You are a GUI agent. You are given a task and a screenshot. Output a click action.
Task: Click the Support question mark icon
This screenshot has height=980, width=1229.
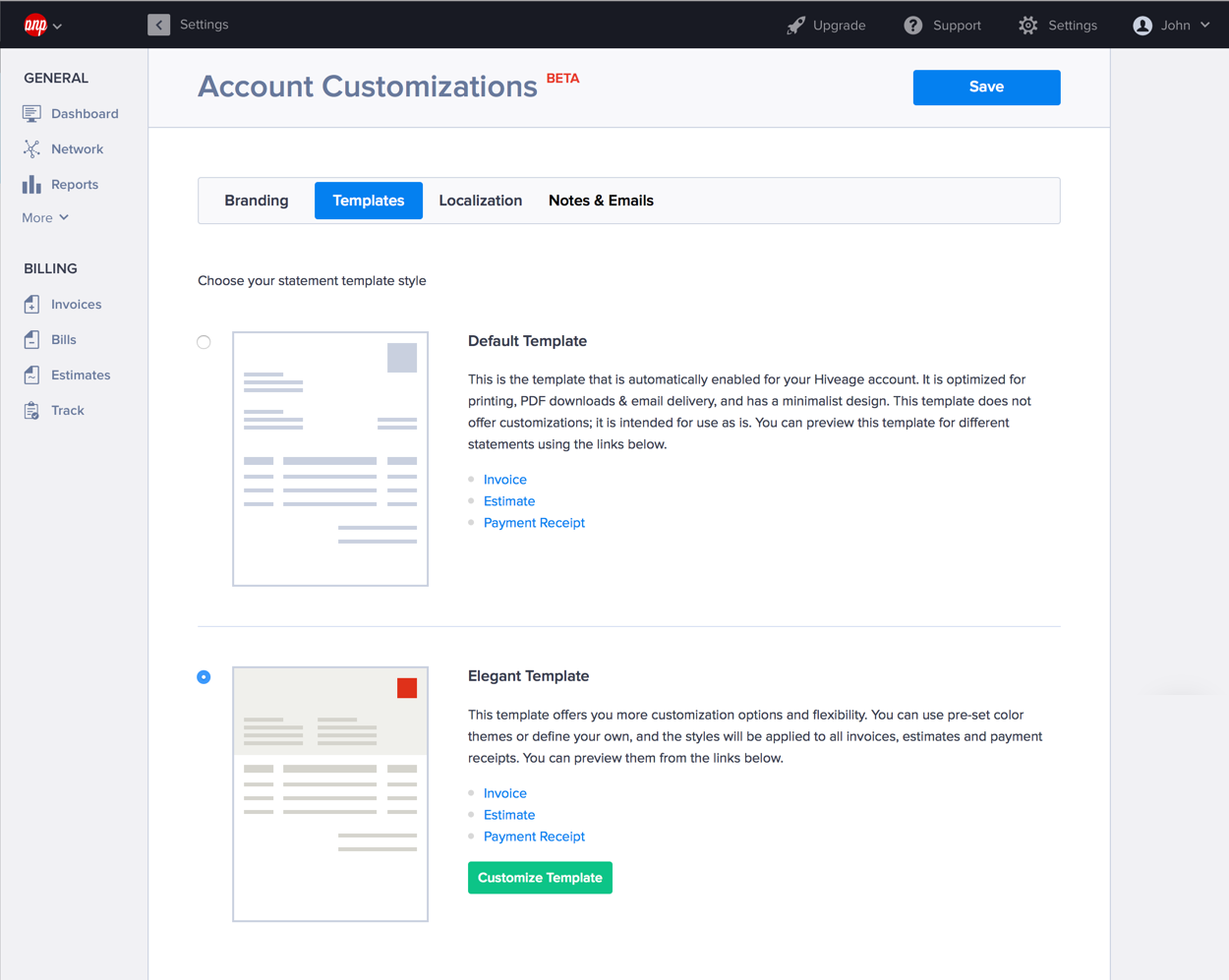click(913, 26)
